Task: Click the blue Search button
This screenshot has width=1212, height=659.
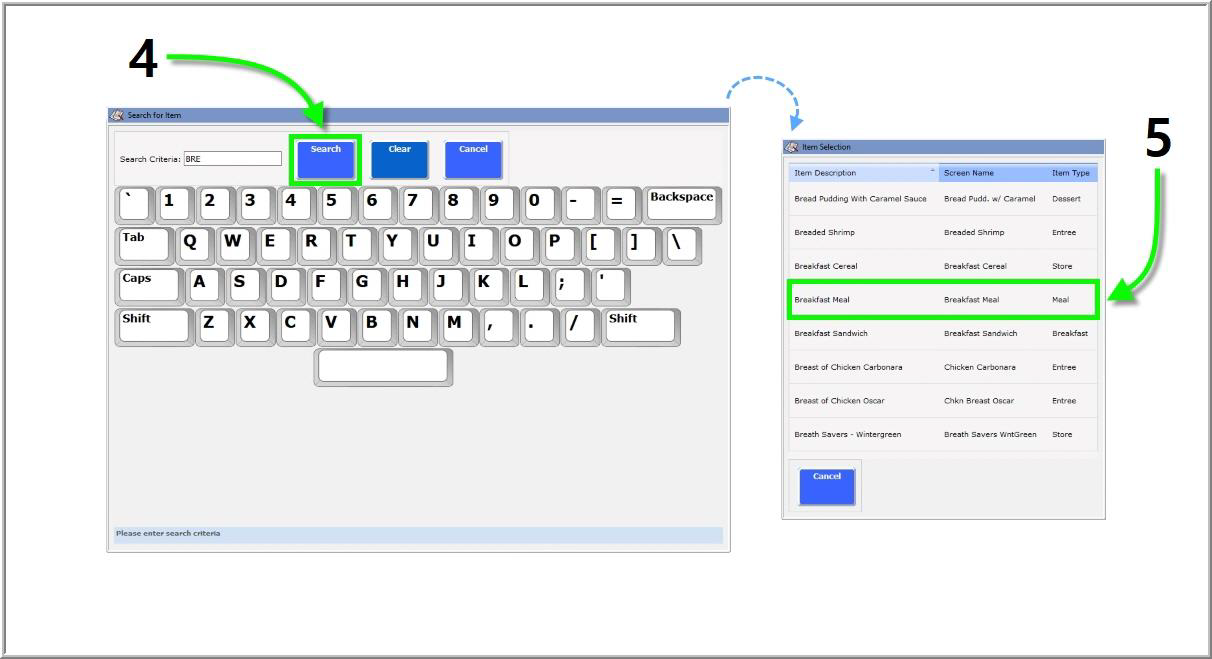Action: (326, 160)
